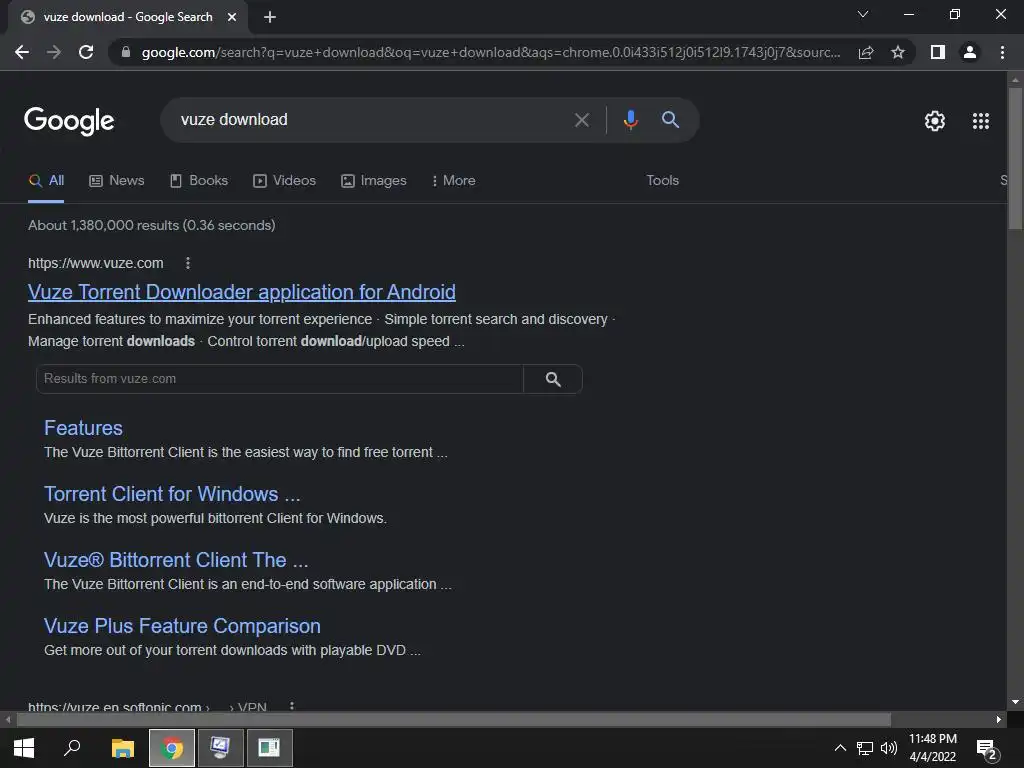Image resolution: width=1024 pixels, height=768 pixels.
Task: Open the Chrome side panel
Action: pos(938,52)
